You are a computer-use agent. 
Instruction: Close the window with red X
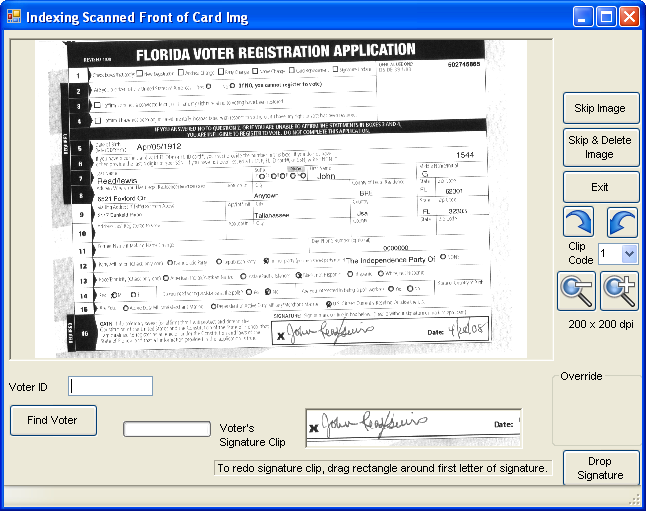pyautogui.click(x=629, y=17)
